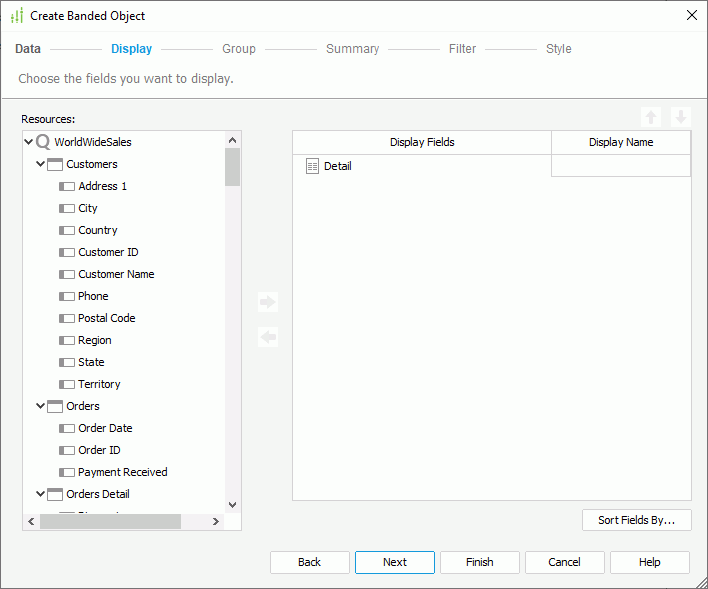This screenshot has height=589, width=708.
Task: Go to the Summary step tab
Action: [x=352, y=49]
